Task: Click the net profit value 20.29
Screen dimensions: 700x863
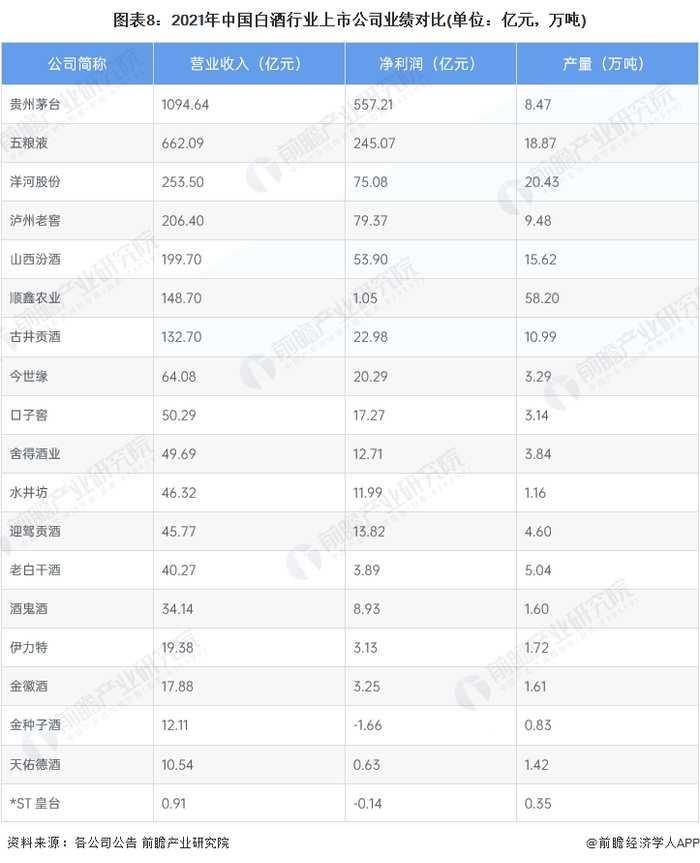Action: (370, 376)
